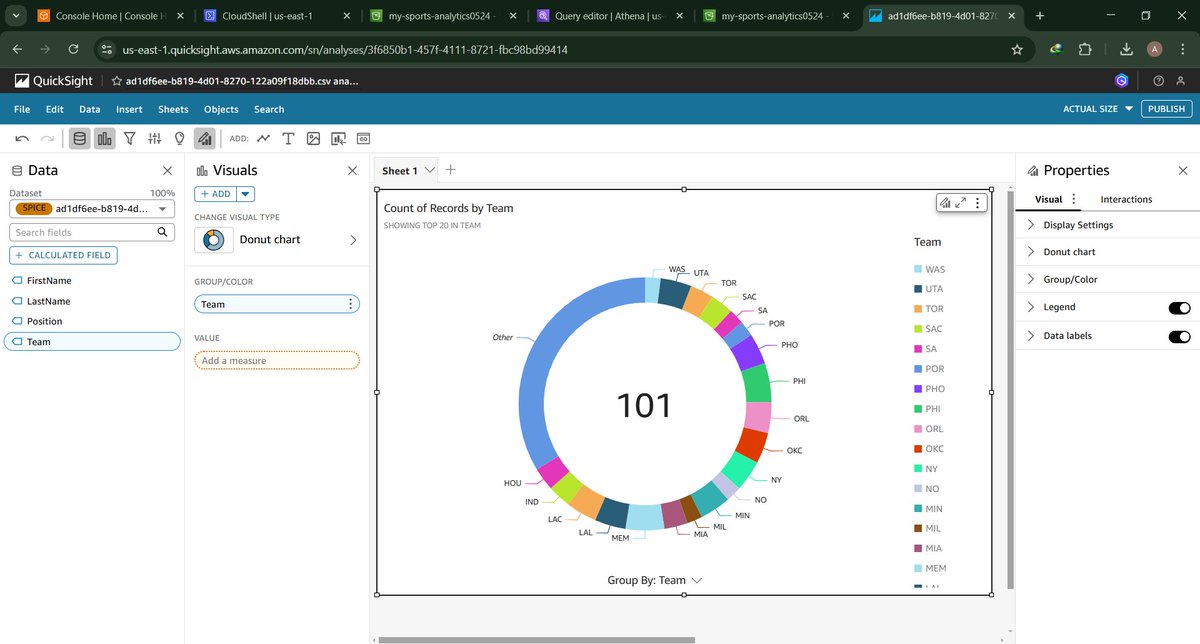
Task: Open the Parameters sliders icon
Action: 155,139
